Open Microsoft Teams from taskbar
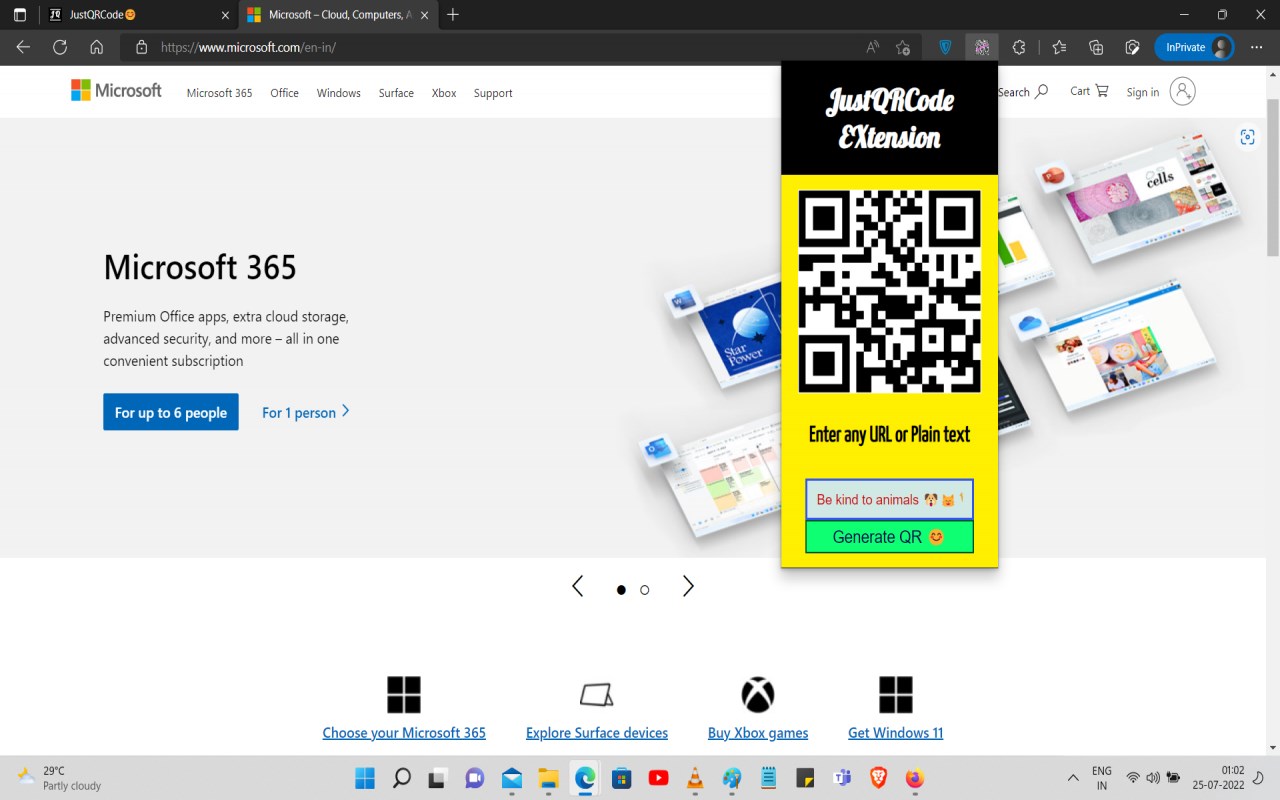This screenshot has width=1280, height=800. [842, 778]
